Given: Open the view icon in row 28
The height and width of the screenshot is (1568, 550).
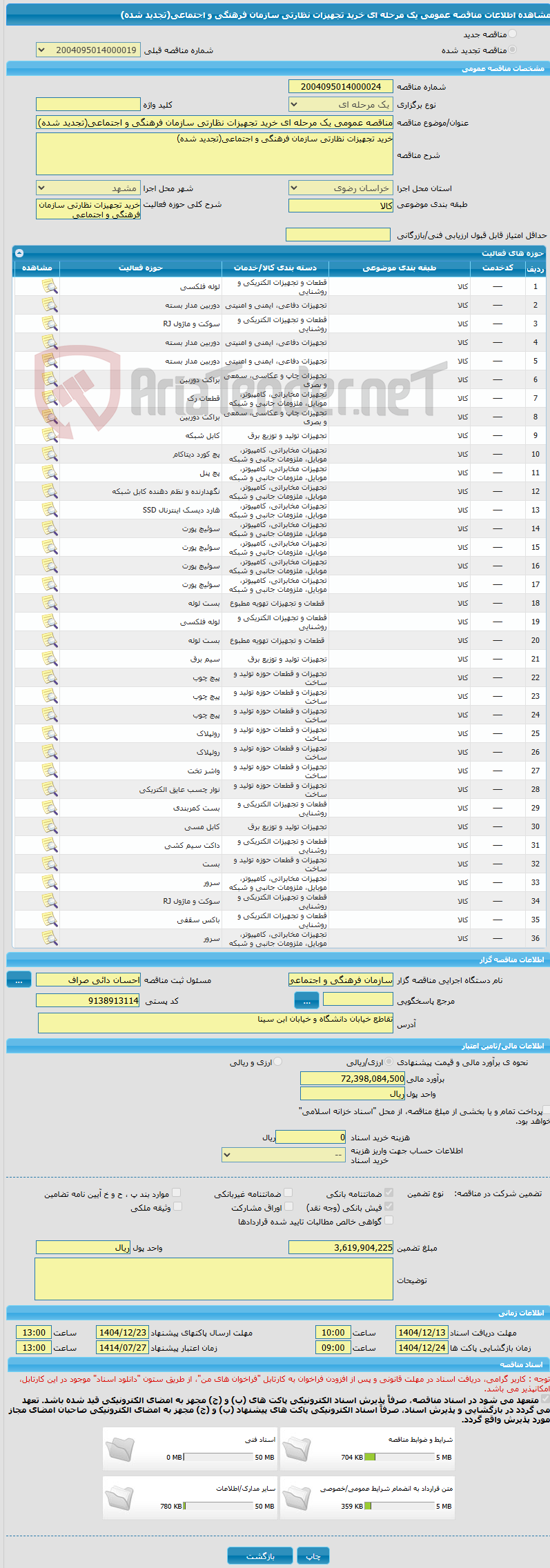Looking at the screenshot, I should tap(50, 789).
